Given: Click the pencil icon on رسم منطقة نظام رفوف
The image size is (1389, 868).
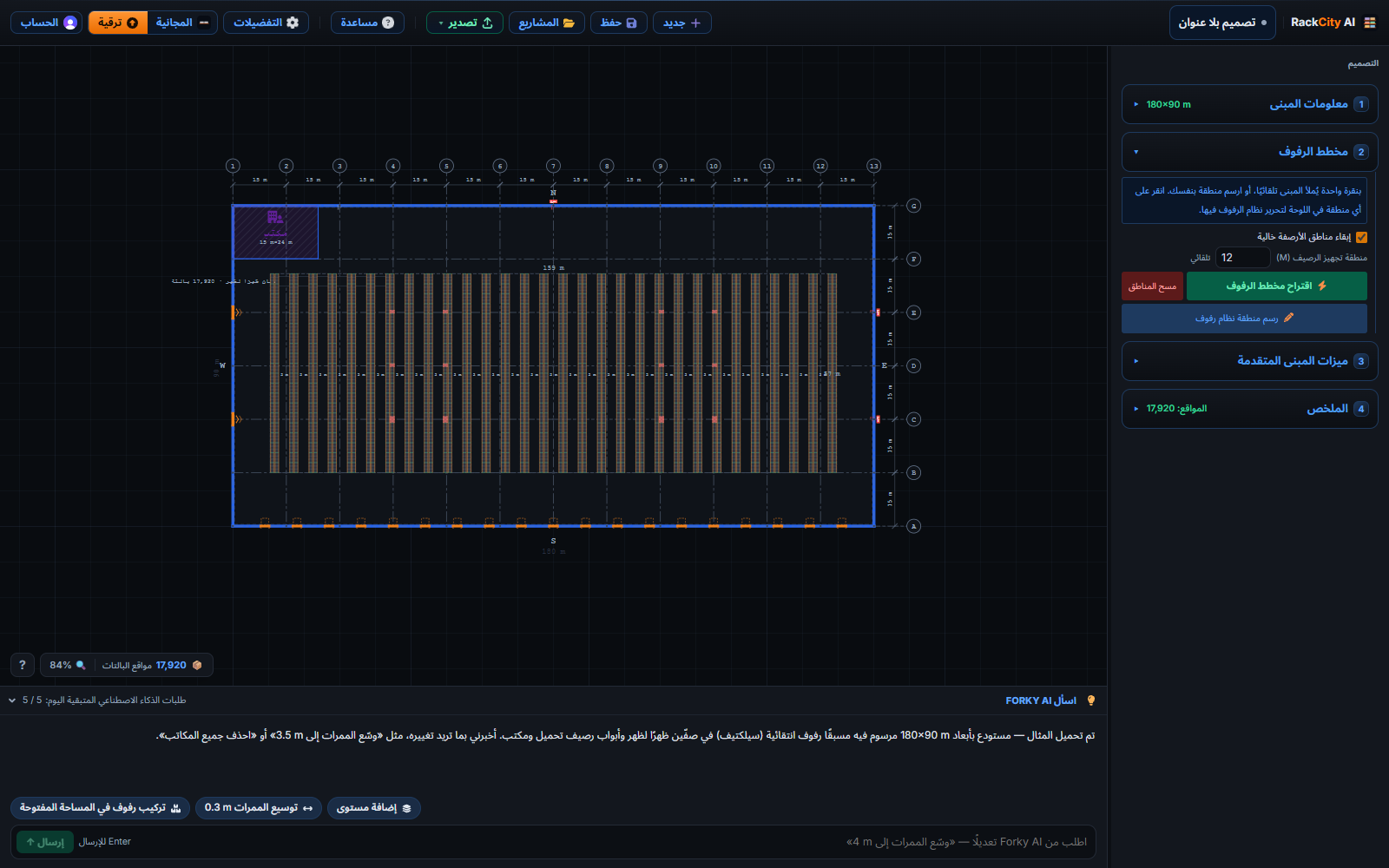Looking at the screenshot, I should [1288, 318].
